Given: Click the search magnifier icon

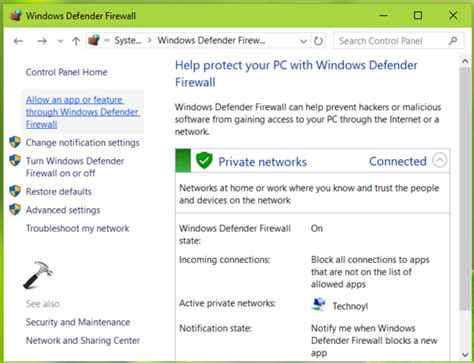Looking at the screenshot, I should coord(453,41).
